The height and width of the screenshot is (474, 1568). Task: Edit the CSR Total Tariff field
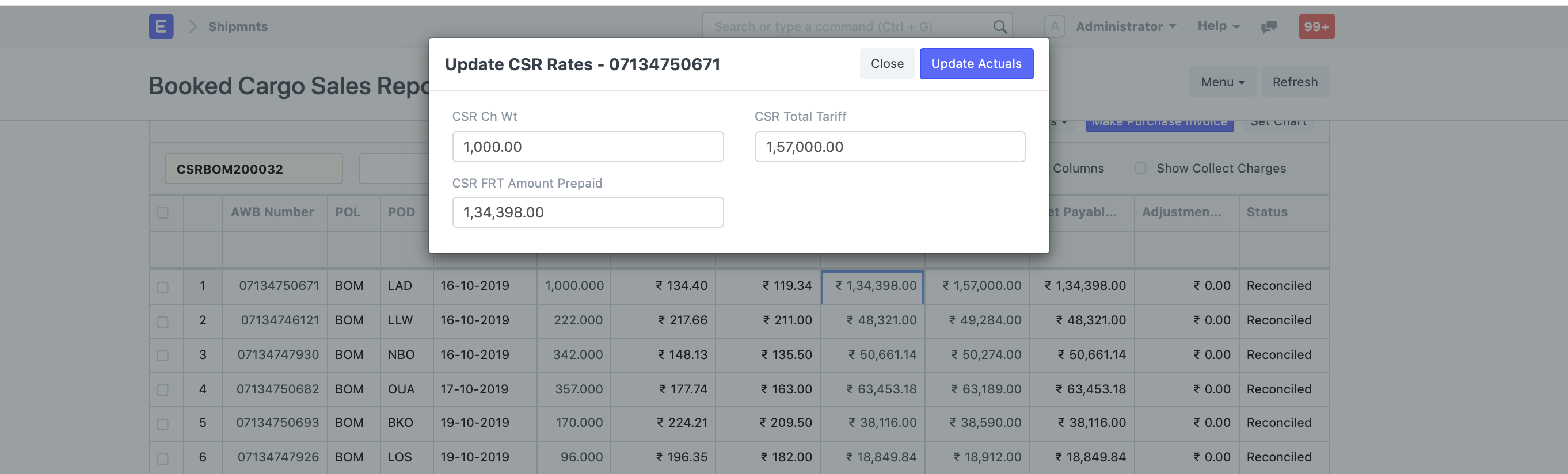pos(889,147)
